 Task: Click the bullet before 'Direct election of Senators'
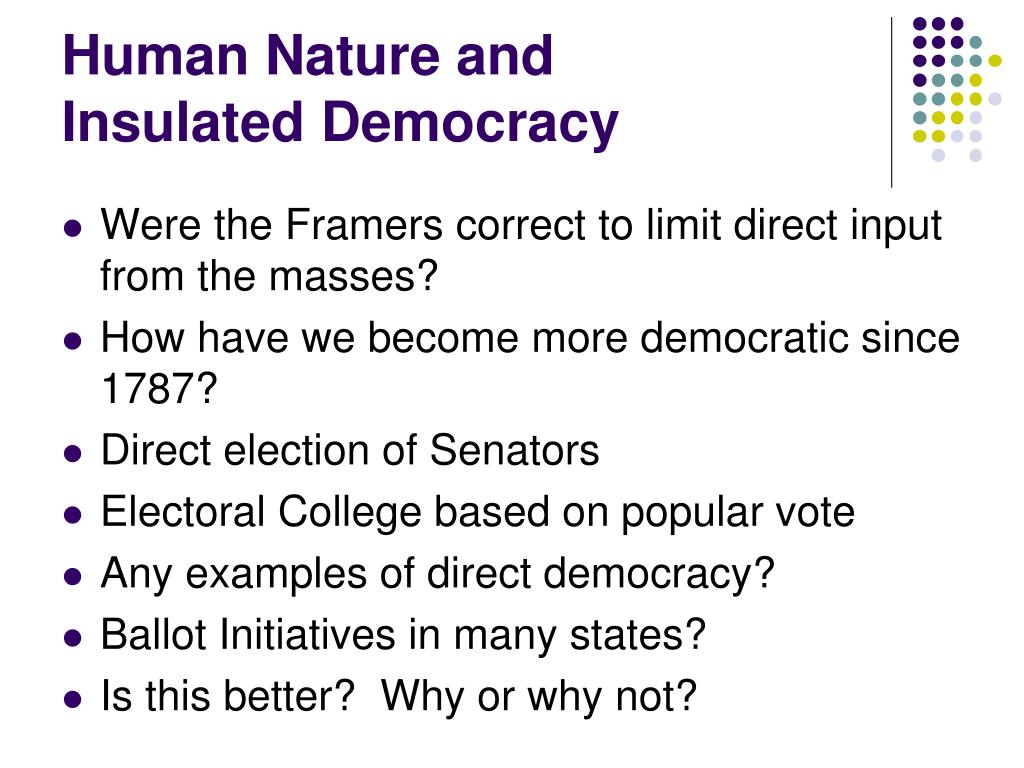coord(73,453)
